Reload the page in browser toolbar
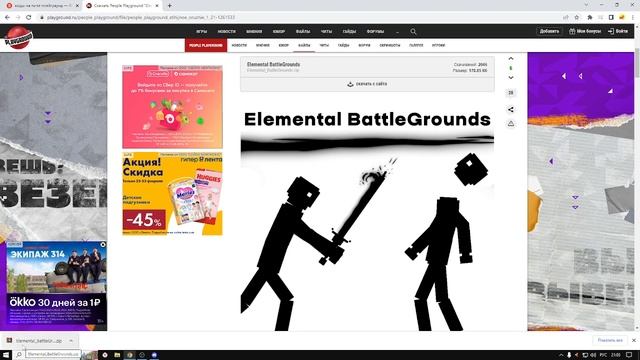This screenshot has width=640, height=360. [x=29, y=18]
